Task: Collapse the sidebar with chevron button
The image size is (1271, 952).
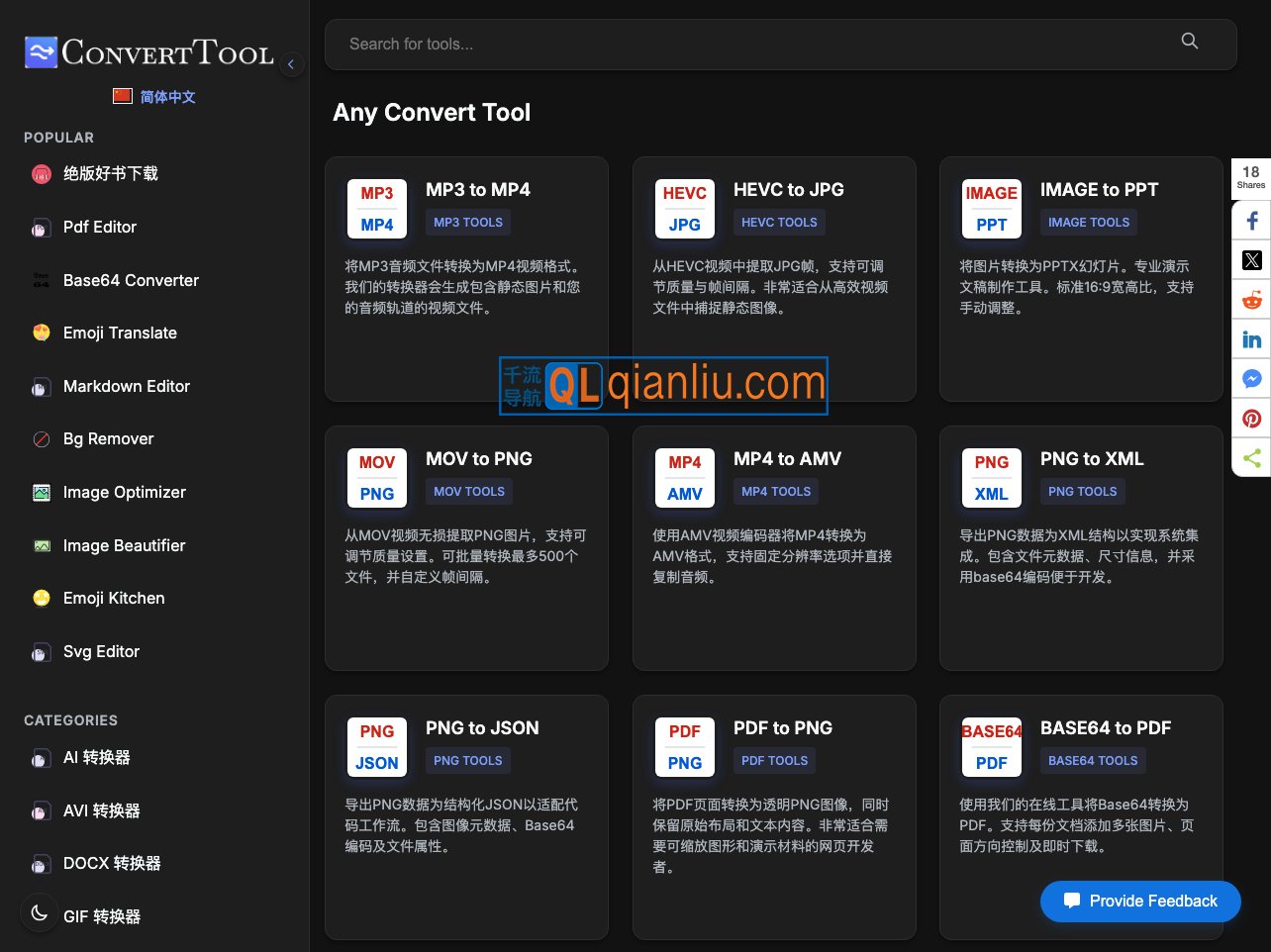Action: pos(291,64)
